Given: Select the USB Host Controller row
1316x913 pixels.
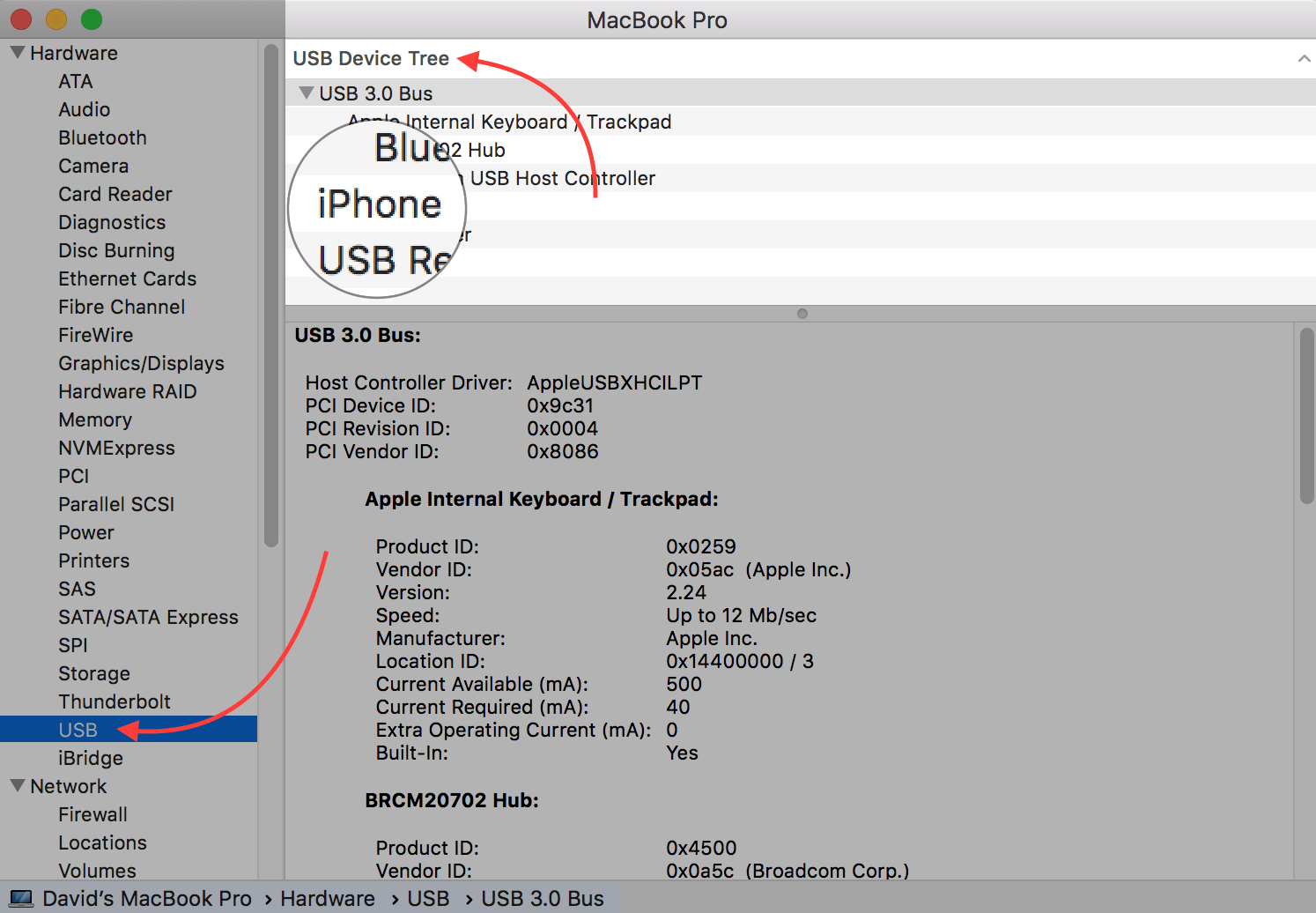Looking at the screenshot, I should pyautogui.click(x=801, y=178).
